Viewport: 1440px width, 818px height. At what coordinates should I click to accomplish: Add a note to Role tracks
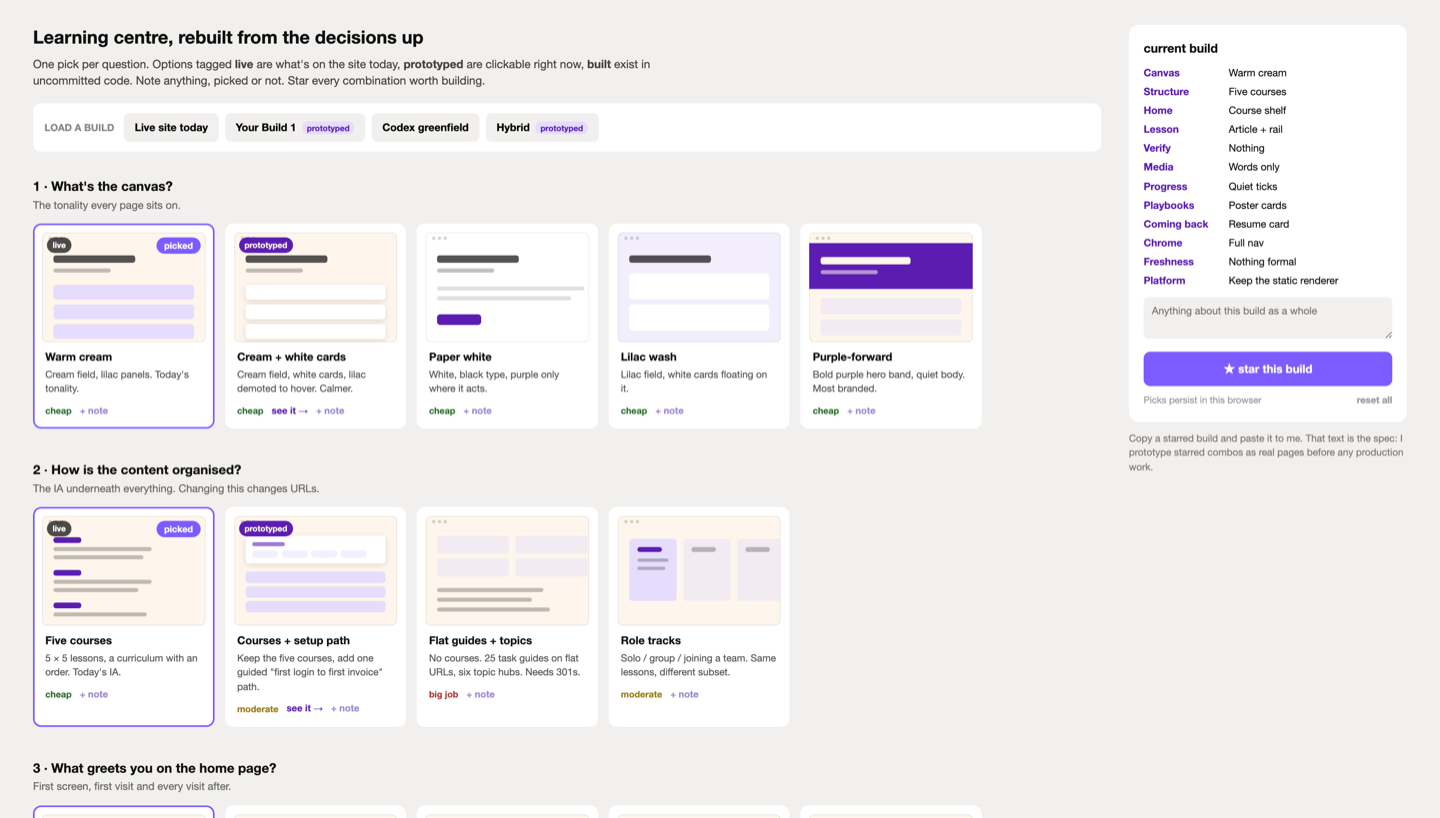coord(685,694)
